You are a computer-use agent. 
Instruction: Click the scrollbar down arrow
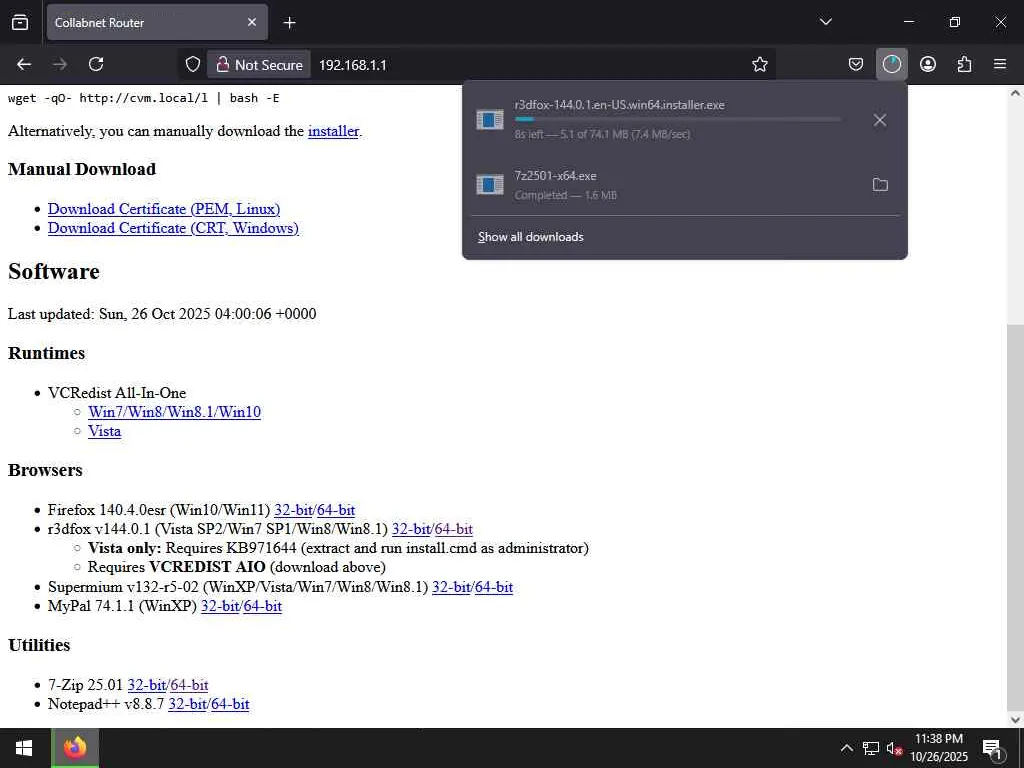pyautogui.click(x=1015, y=720)
